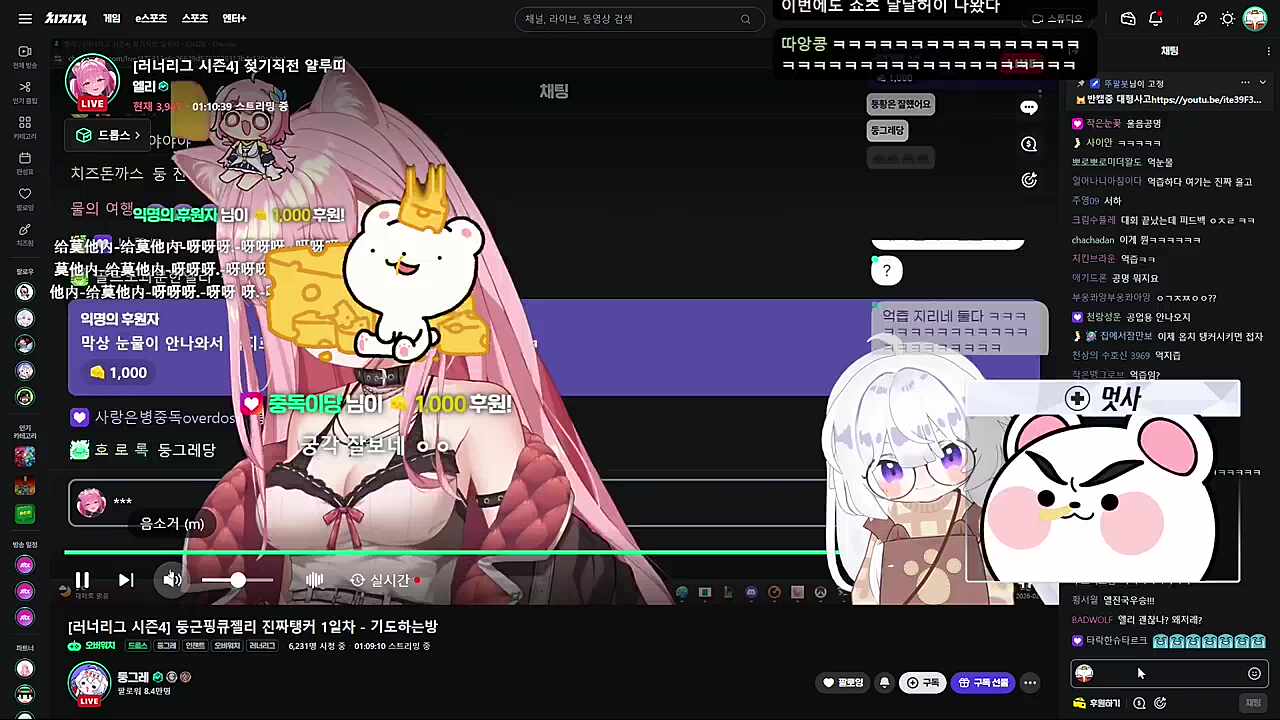Viewport: 1280px width, 720px height.
Task: Open the notifications bell in the top bar
Action: coord(1156,18)
